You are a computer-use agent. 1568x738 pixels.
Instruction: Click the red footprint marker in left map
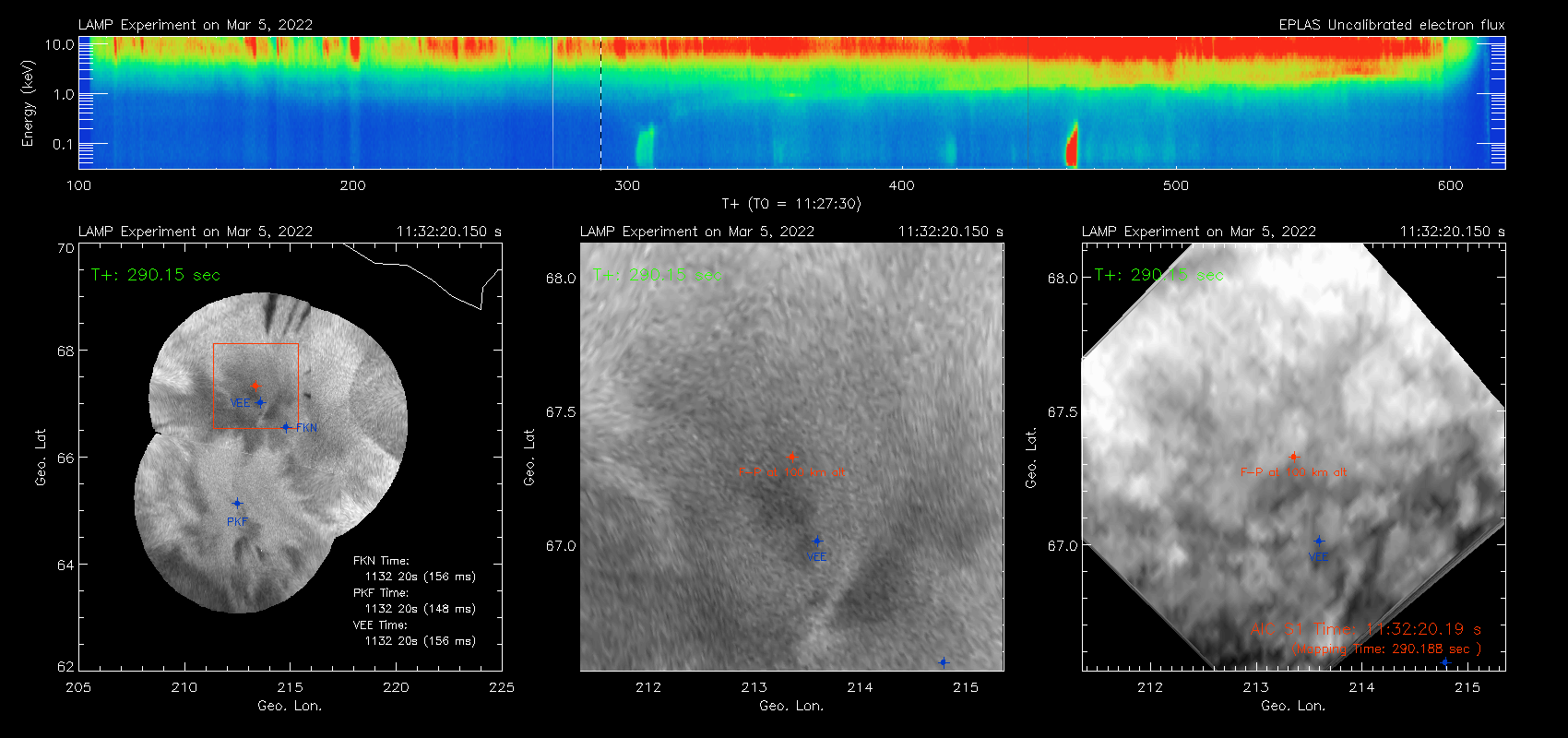(x=255, y=386)
